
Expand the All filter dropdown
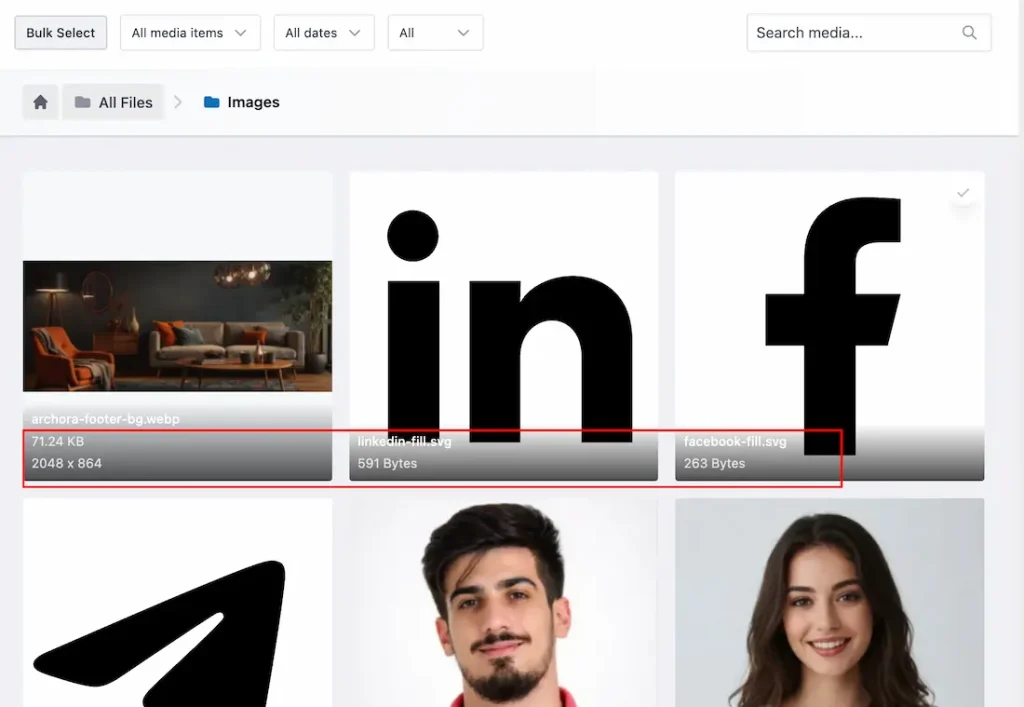click(436, 33)
